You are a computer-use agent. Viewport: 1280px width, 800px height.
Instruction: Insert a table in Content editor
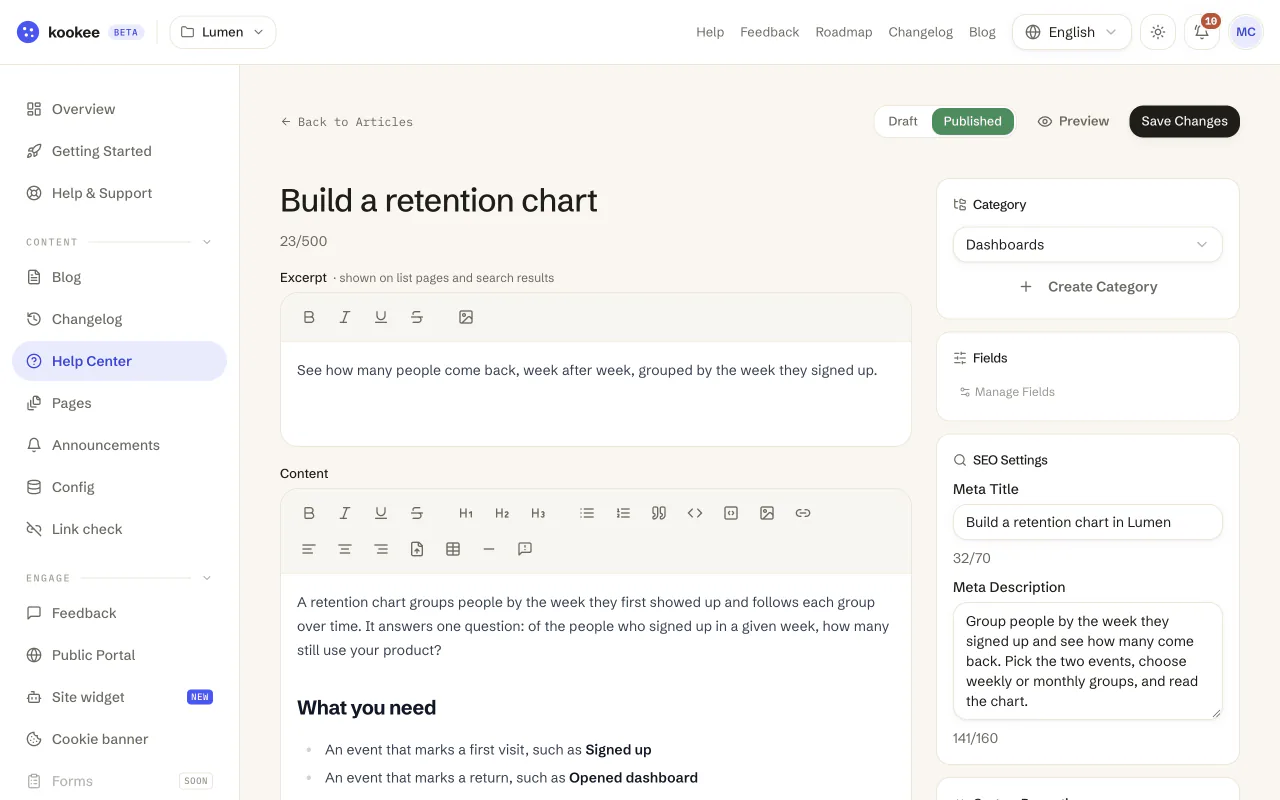[453, 549]
